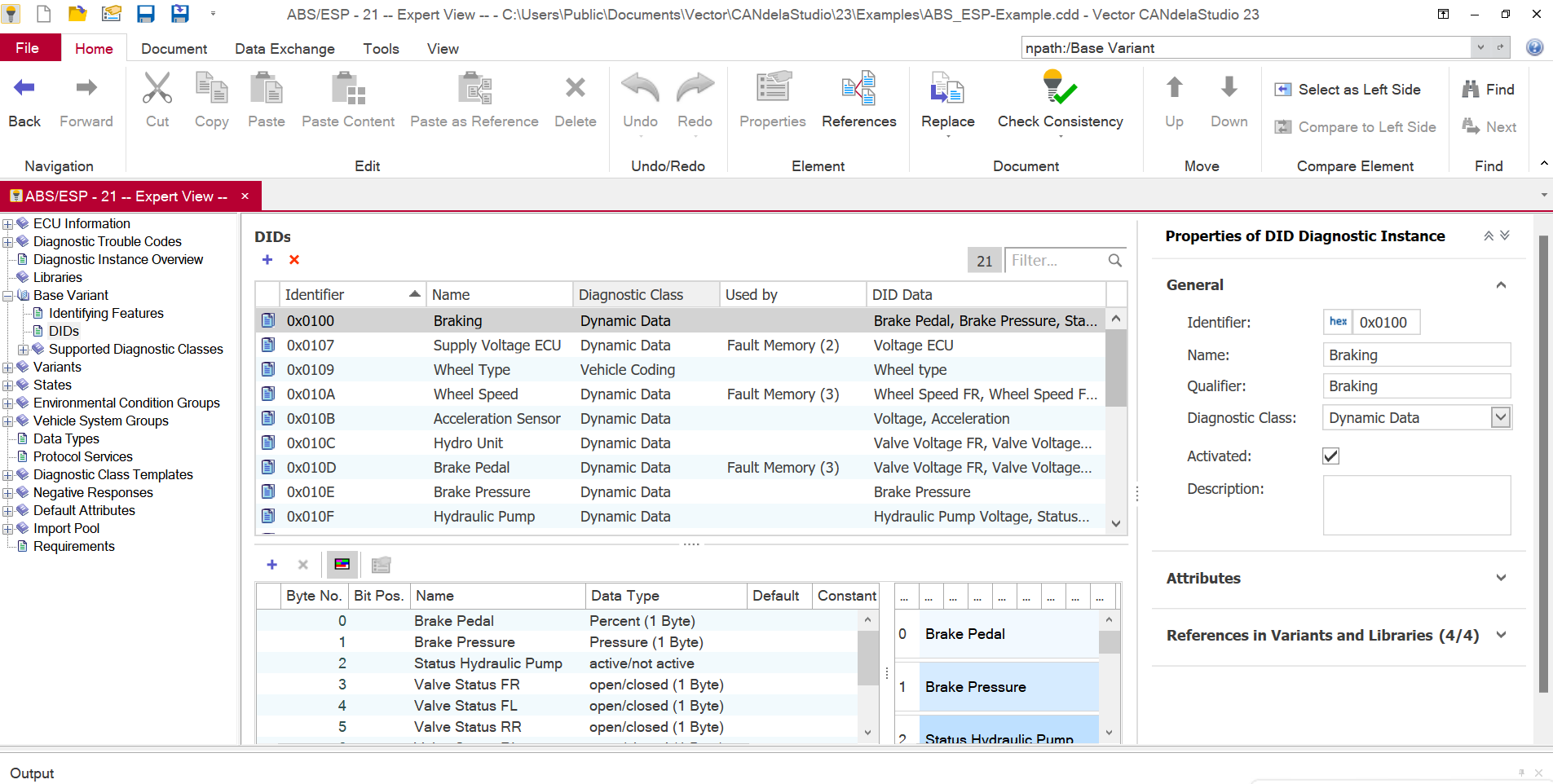Expand the Attributes section
1553x784 pixels.
[1501, 578]
